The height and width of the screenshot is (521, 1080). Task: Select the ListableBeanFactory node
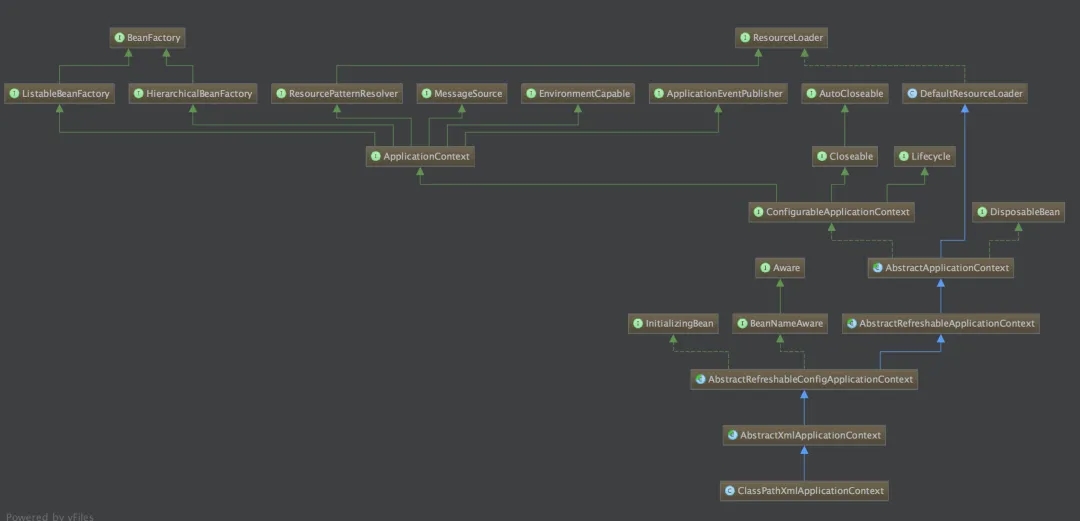click(59, 94)
